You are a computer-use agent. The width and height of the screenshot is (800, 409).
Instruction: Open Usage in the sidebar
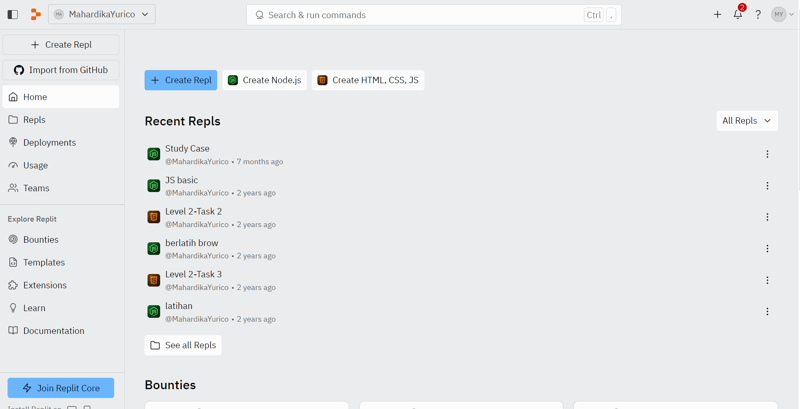point(61,165)
